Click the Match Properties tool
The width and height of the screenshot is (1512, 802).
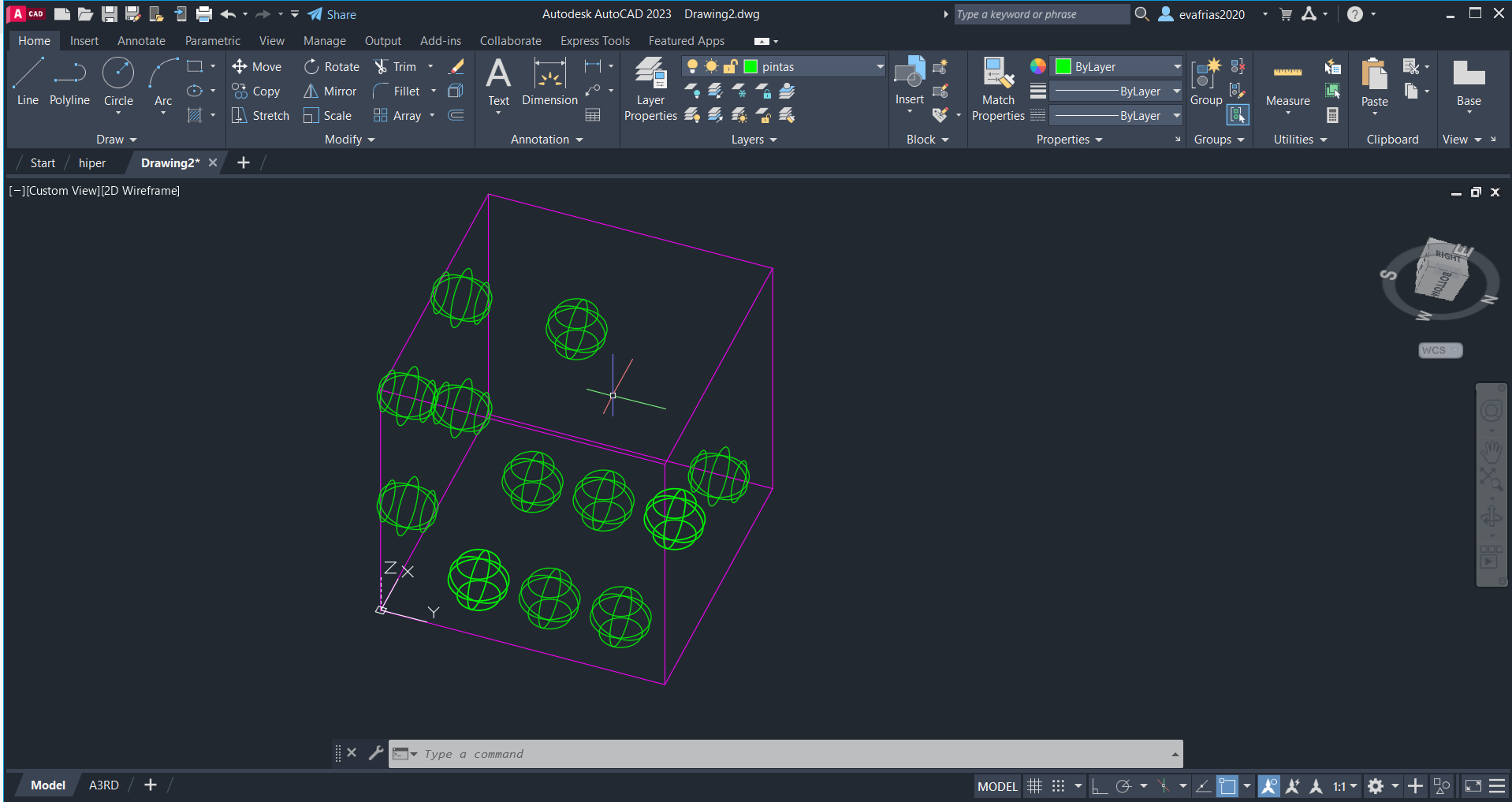tap(998, 88)
